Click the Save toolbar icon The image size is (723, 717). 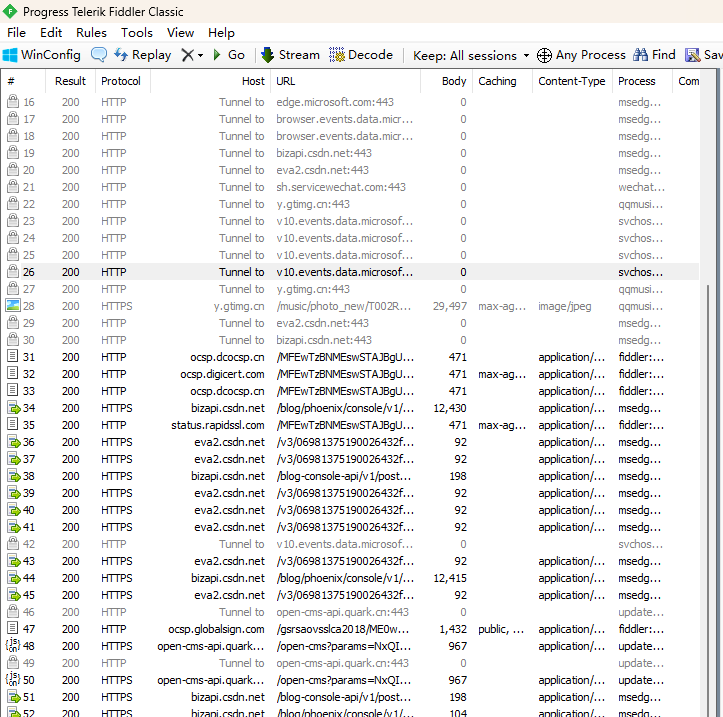coord(692,55)
